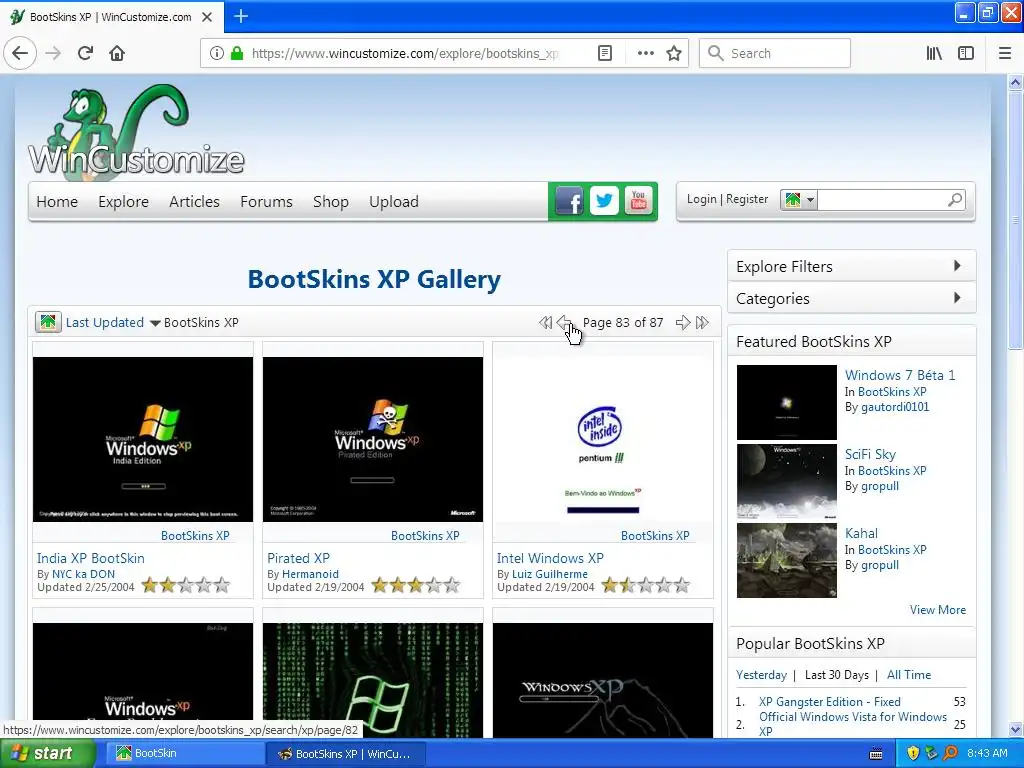This screenshot has width=1024, height=768.
Task: Click the green padlock security icon
Action: click(237, 53)
